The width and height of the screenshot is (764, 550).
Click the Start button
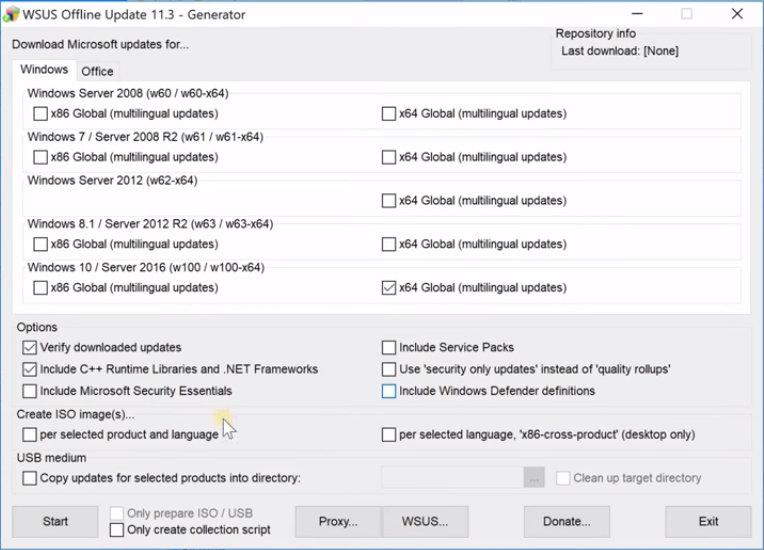point(55,521)
